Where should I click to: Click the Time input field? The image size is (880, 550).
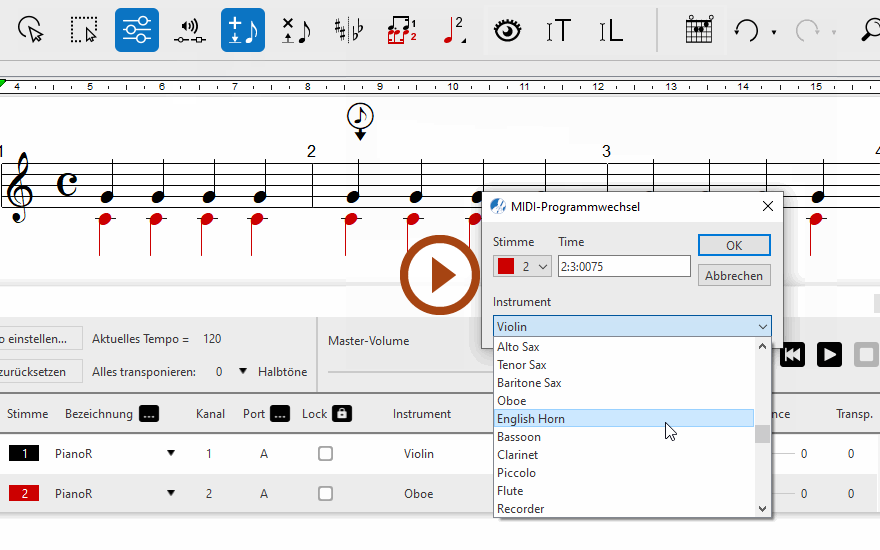(623, 266)
